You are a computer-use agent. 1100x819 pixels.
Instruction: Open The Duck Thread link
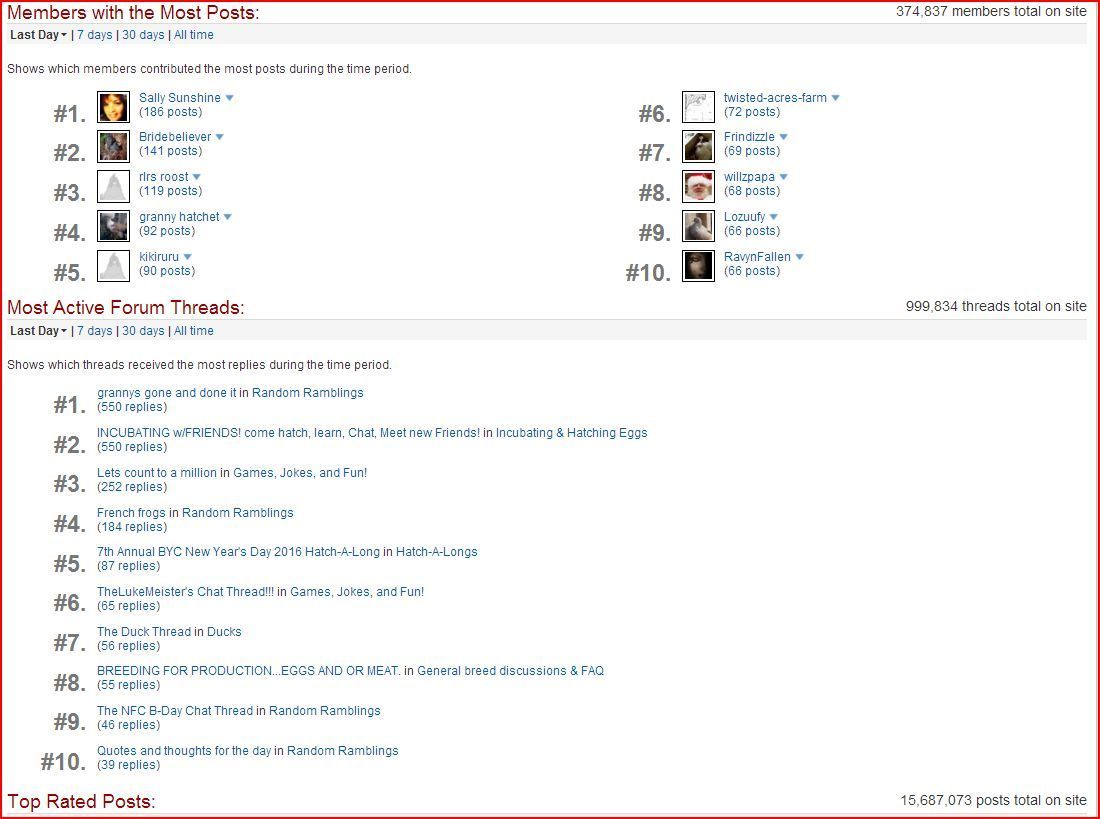coord(144,632)
